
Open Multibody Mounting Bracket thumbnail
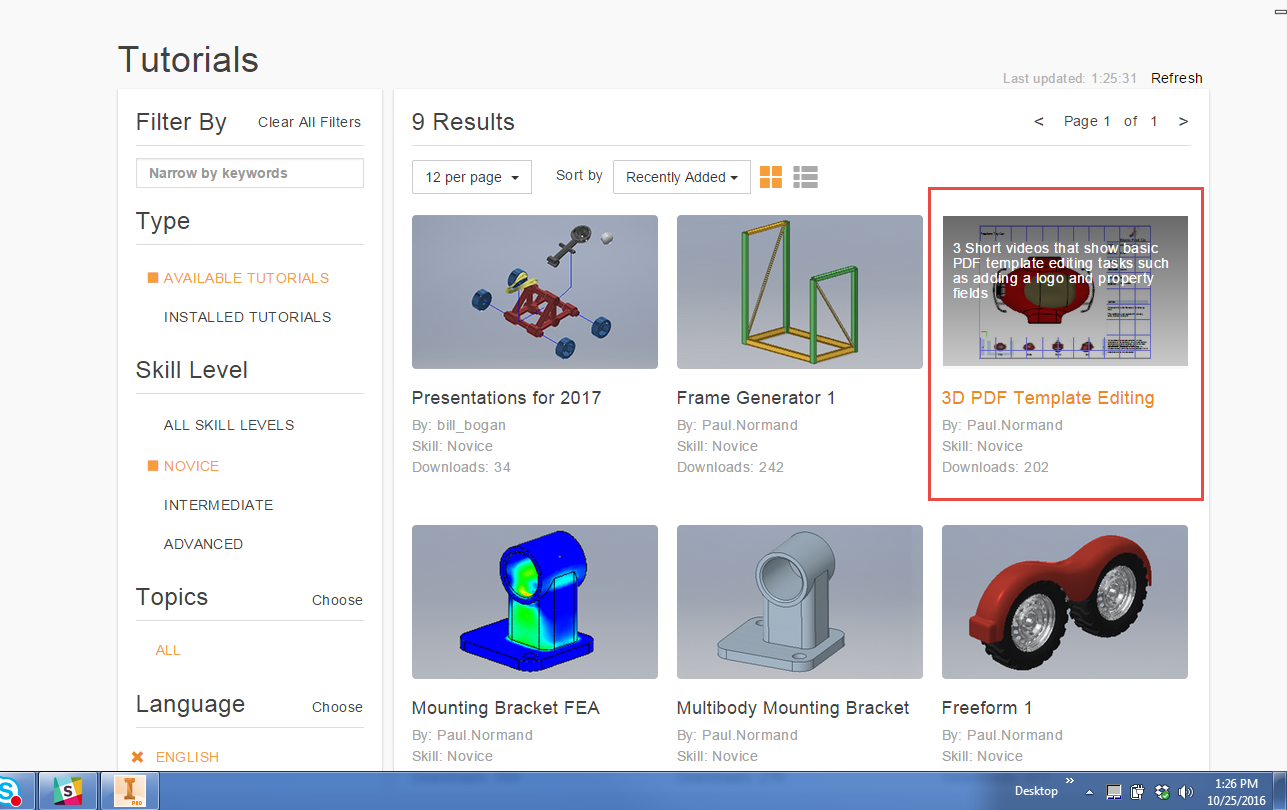(x=800, y=602)
